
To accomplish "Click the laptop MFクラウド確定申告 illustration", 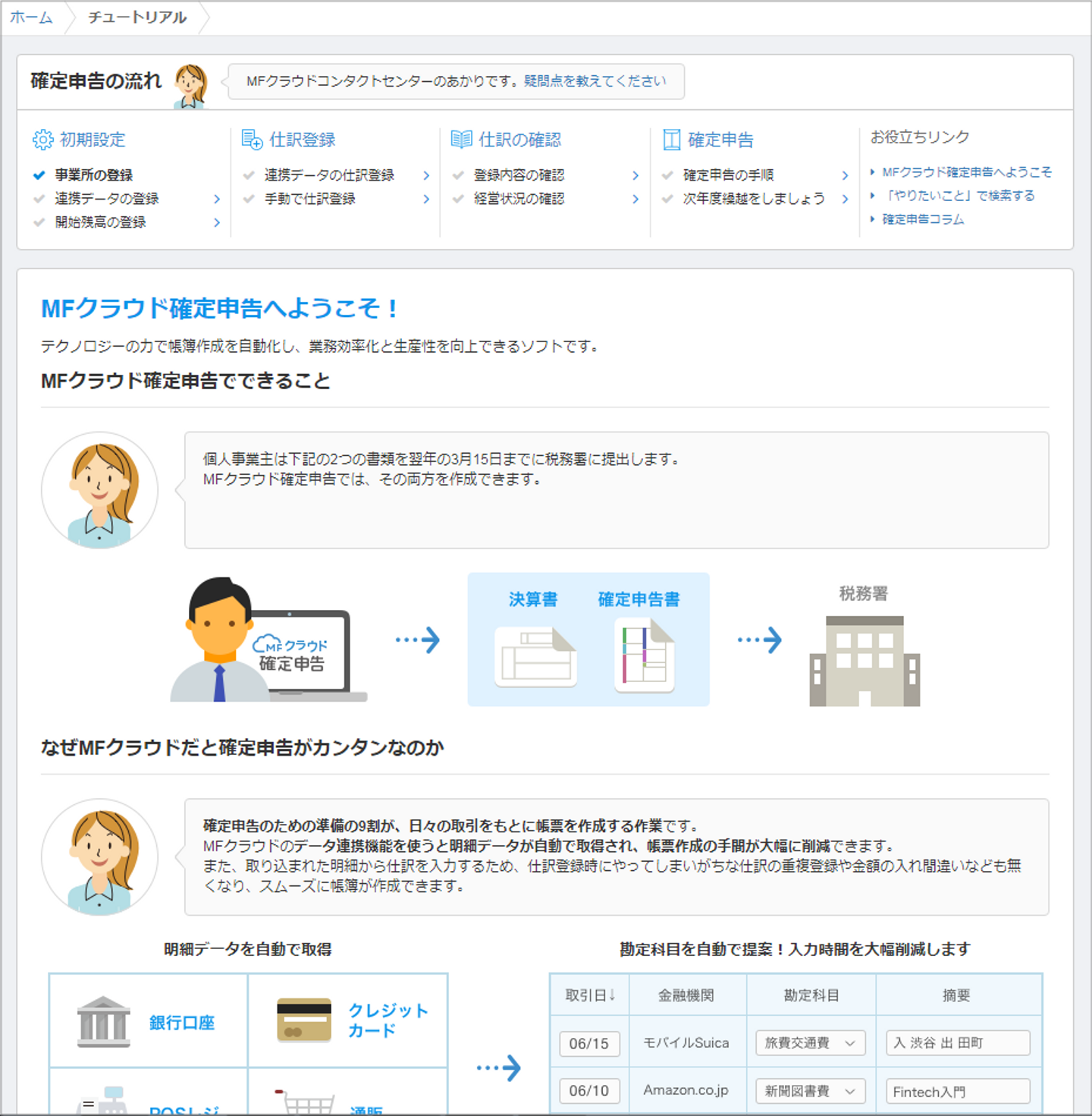I will (x=268, y=640).
